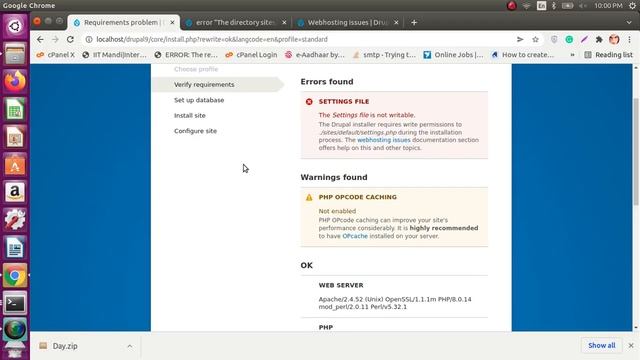View site information icon in address bar
640x360 pixels.
tap(89, 39)
